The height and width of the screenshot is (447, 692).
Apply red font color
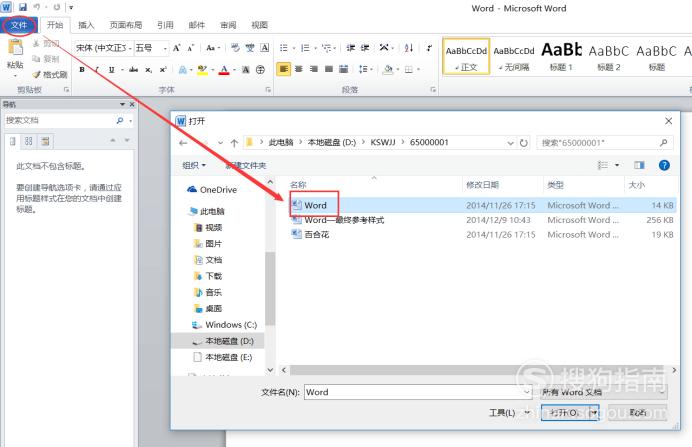coord(224,69)
